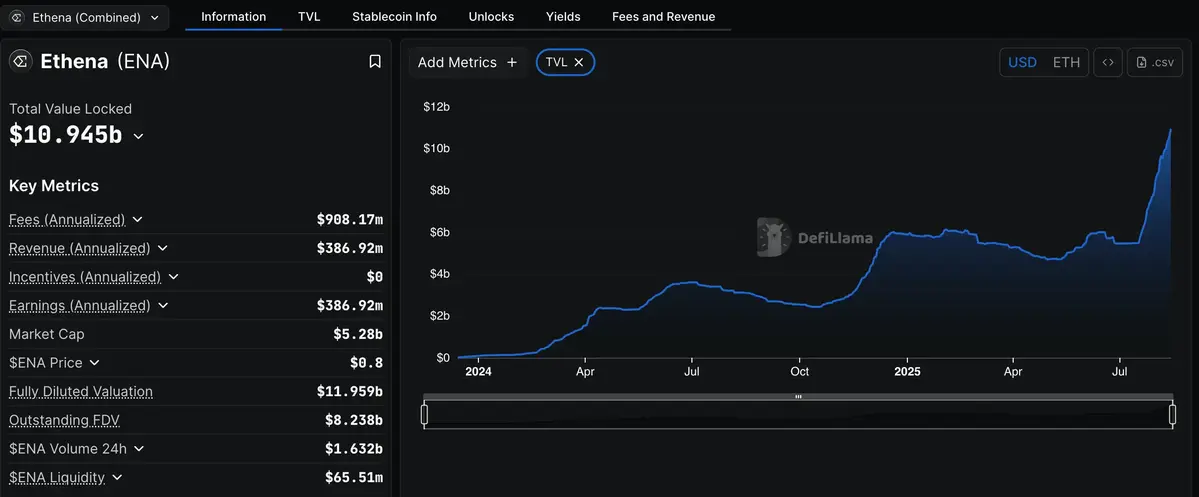The image size is (1199, 497).
Task: Click the plus icon in Add Metrics
Action: click(x=512, y=62)
